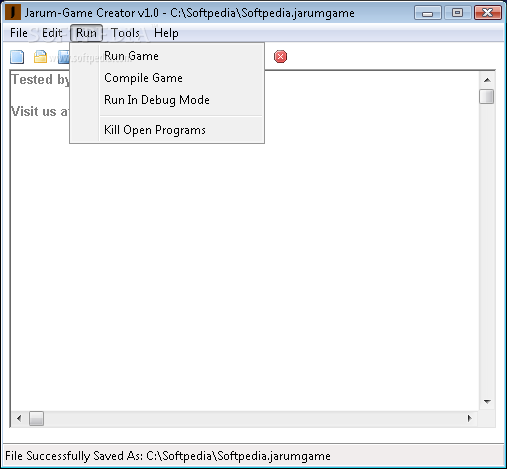Open the Edit menu
This screenshot has width=507, height=469.
click(52, 33)
